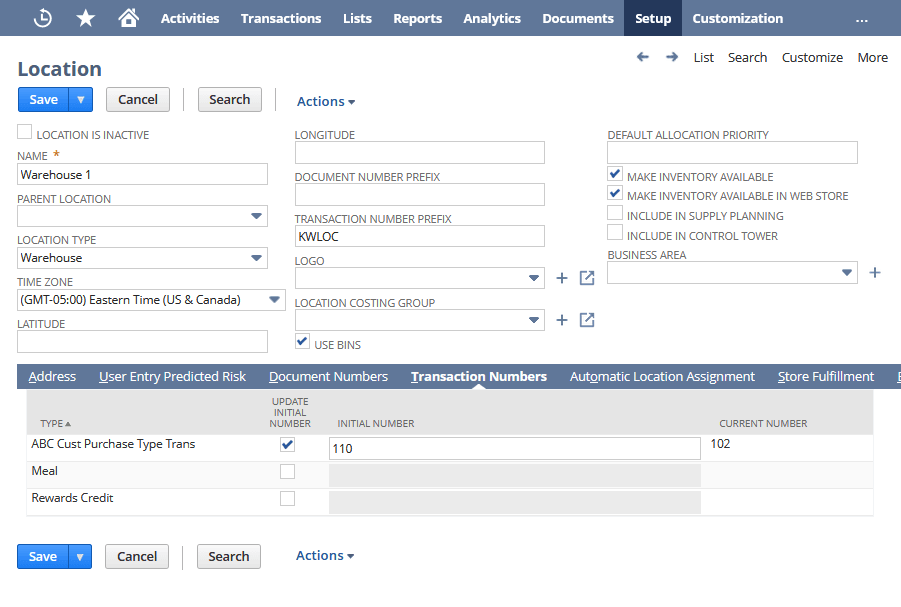Screen dimensions: 901x607
Task: Uncheck Make Inventory Available in Web Store
Action: [615, 193]
